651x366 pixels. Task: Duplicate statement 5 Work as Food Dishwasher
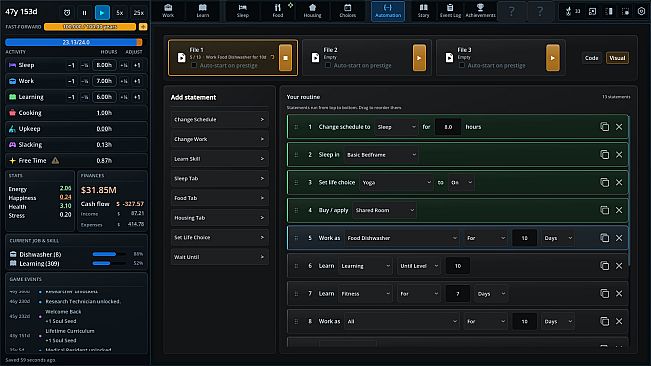(604, 238)
